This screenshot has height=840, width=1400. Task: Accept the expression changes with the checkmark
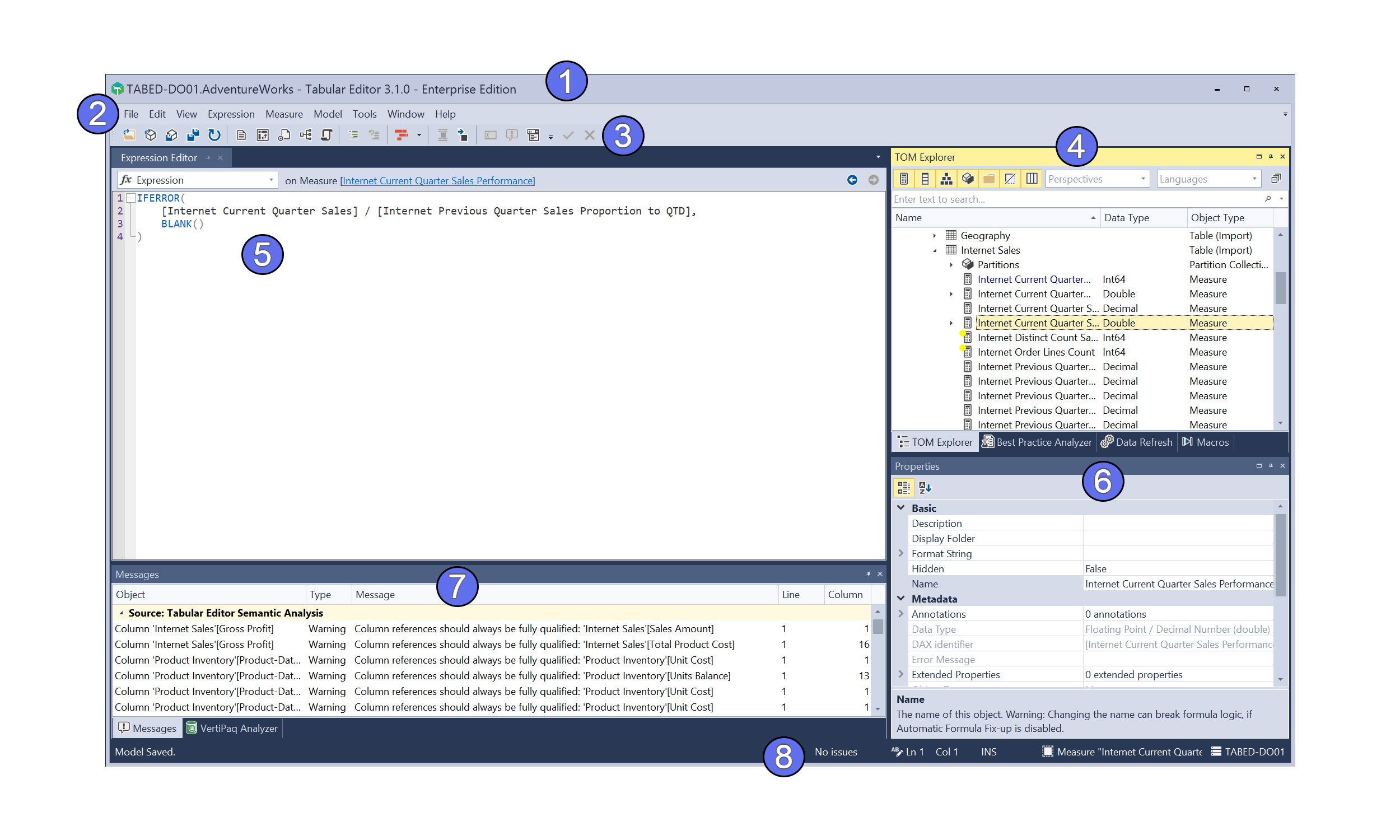point(569,135)
